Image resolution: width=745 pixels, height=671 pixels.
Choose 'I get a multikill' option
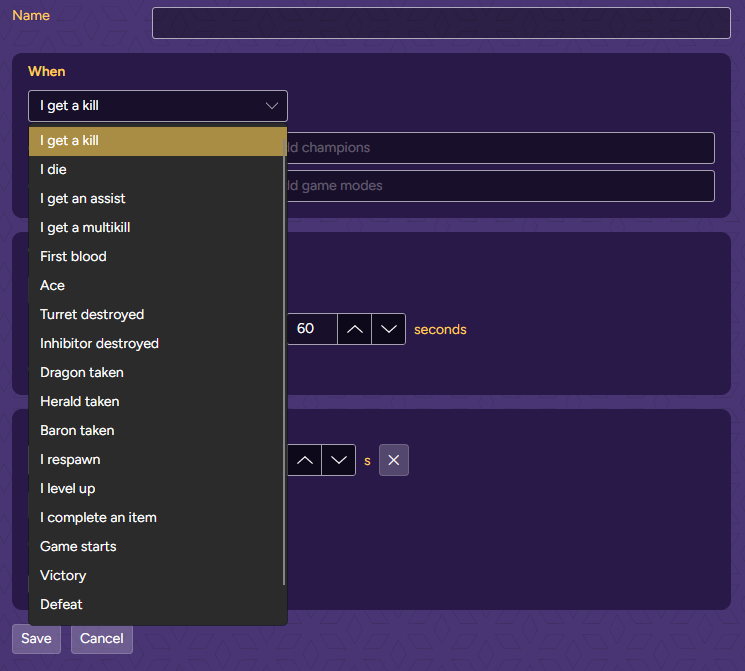pyautogui.click(x=158, y=228)
